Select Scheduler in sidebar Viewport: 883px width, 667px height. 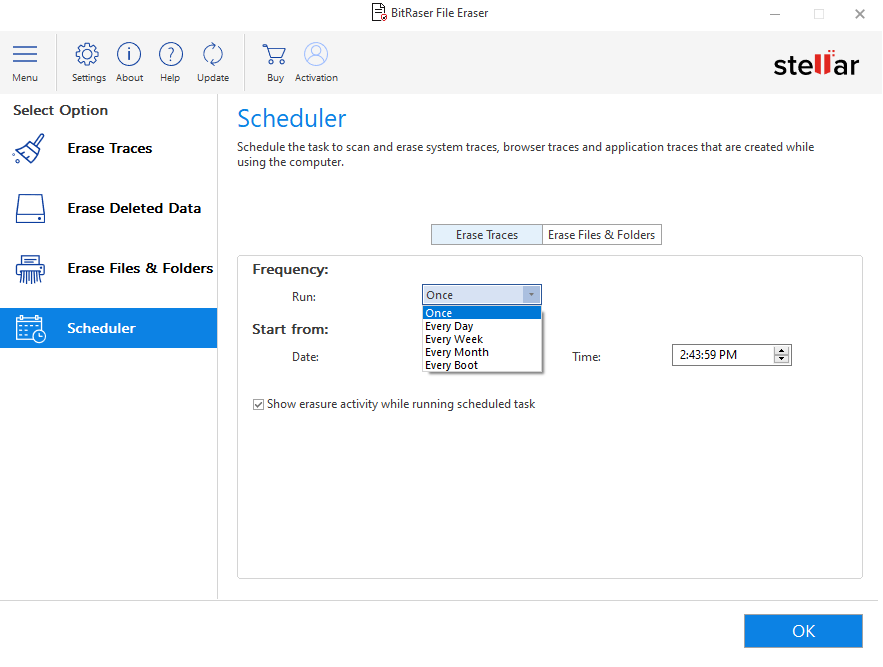tap(109, 328)
